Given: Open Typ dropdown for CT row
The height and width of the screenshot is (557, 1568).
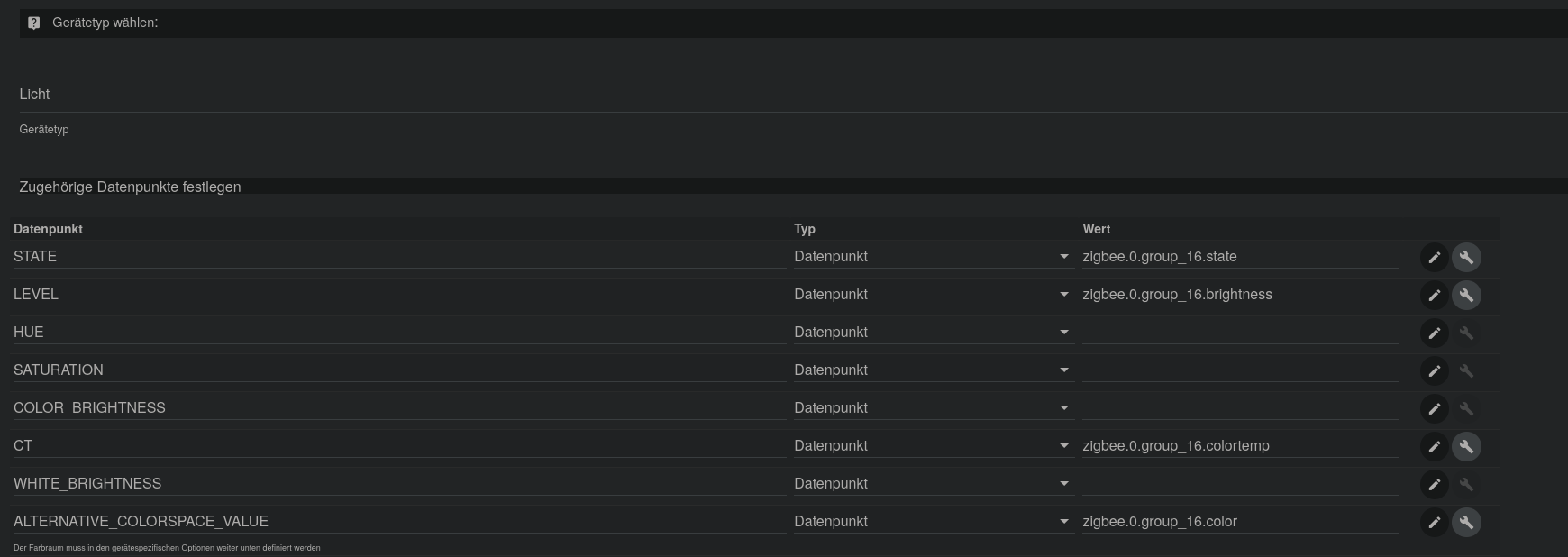Looking at the screenshot, I should coord(932,446).
